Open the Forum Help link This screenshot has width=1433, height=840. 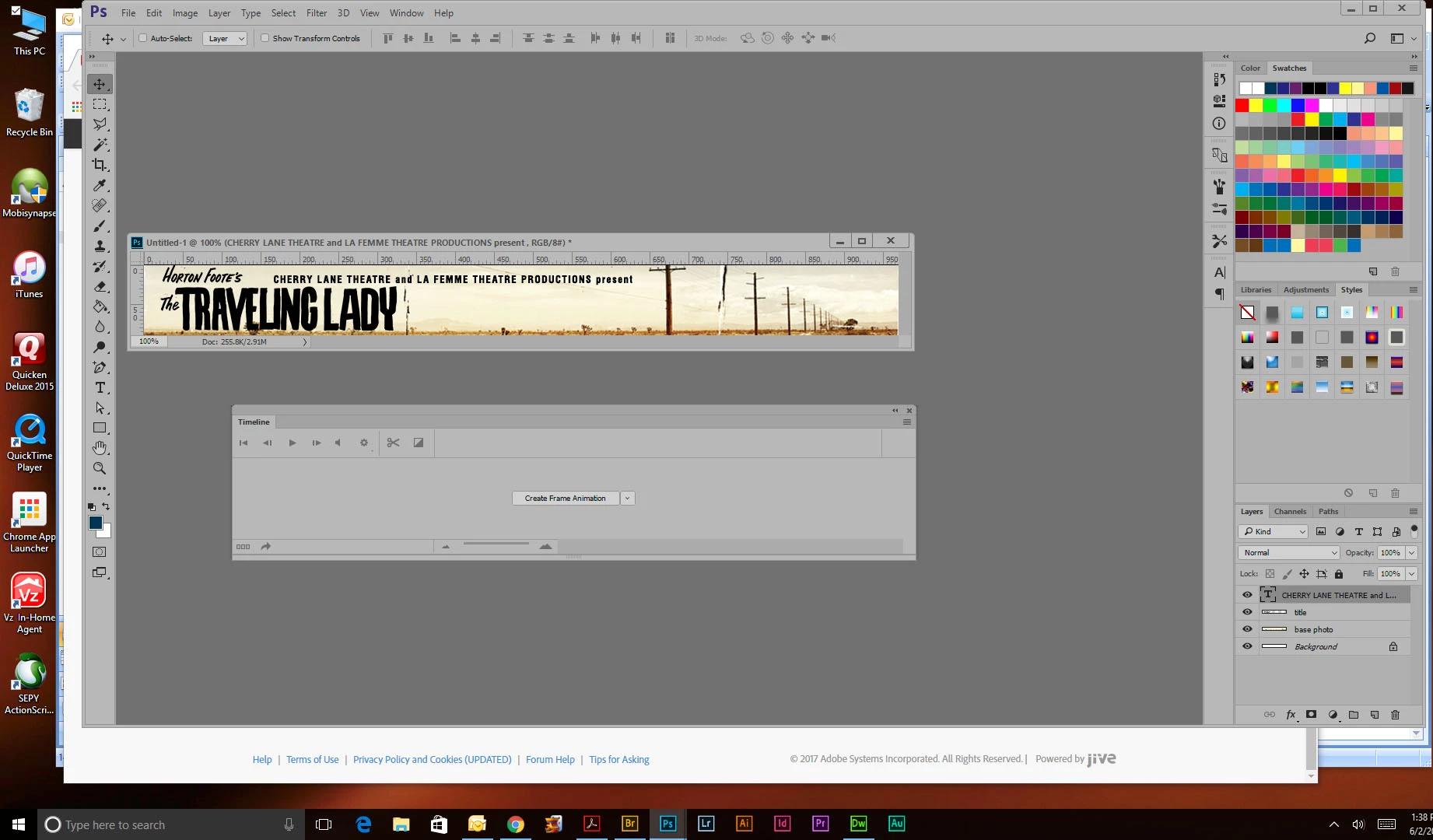(x=550, y=760)
